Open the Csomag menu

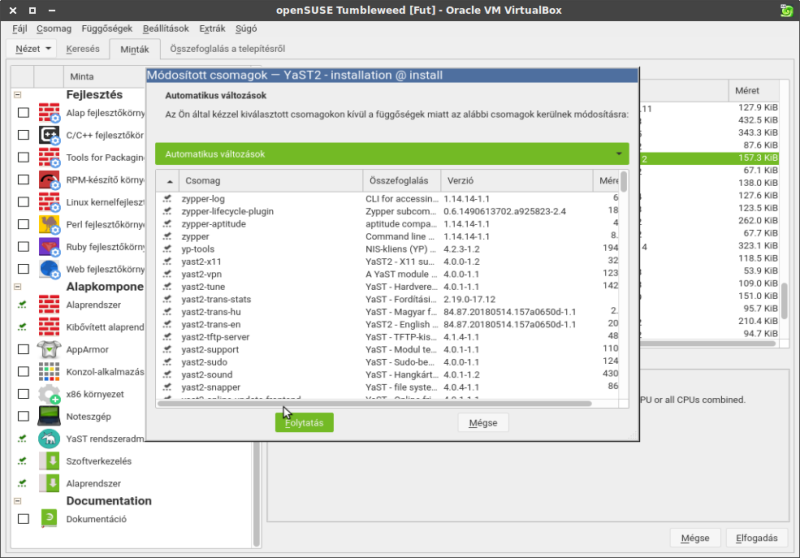[x=54, y=29]
